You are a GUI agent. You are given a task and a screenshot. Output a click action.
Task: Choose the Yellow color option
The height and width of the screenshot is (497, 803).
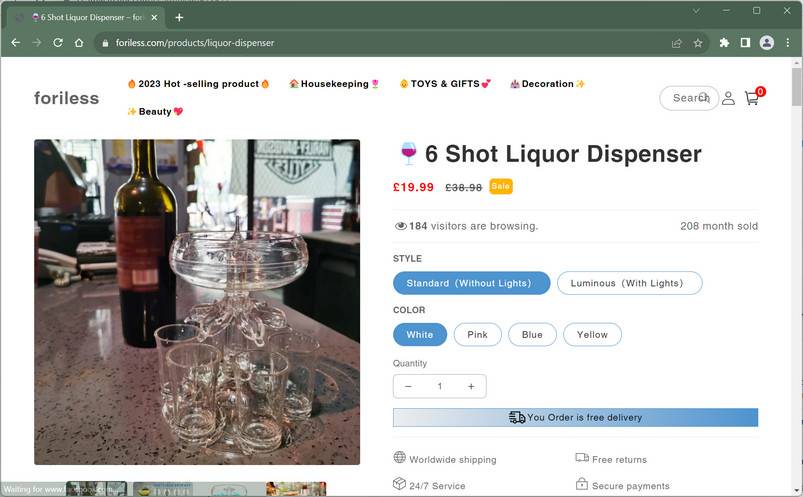(x=592, y=335)
